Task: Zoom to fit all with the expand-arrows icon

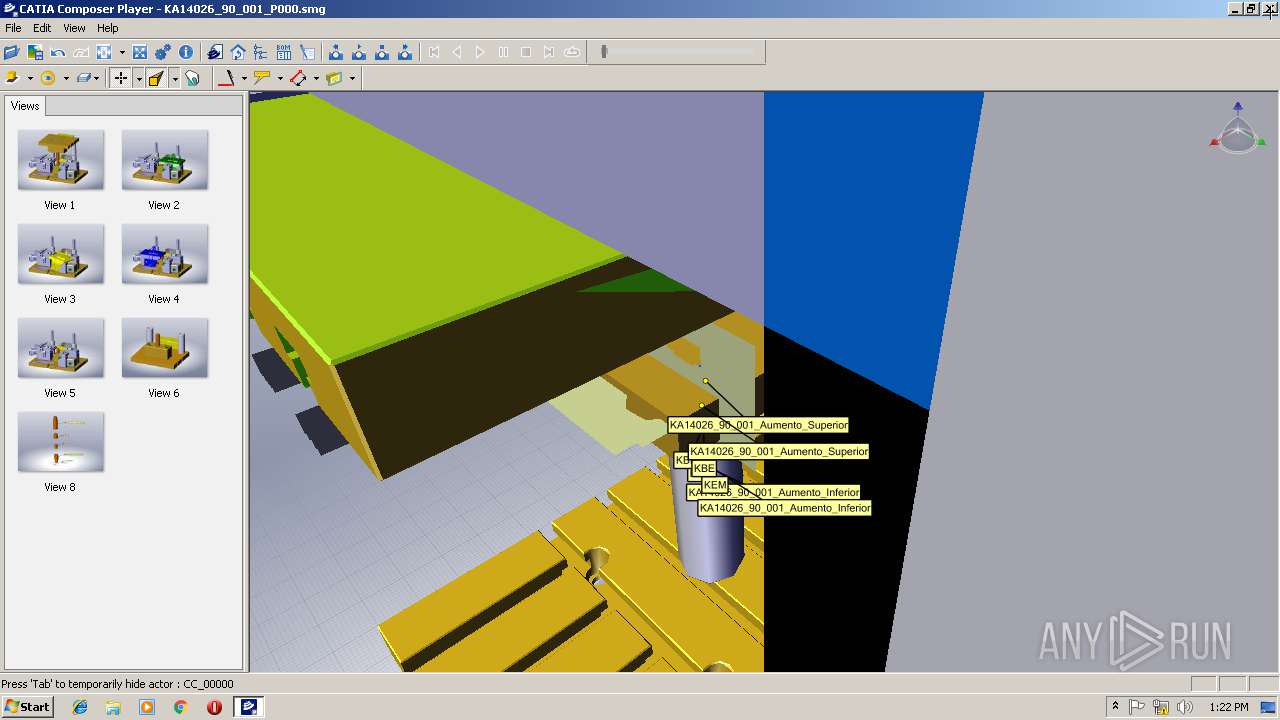Action: (140, 52)
